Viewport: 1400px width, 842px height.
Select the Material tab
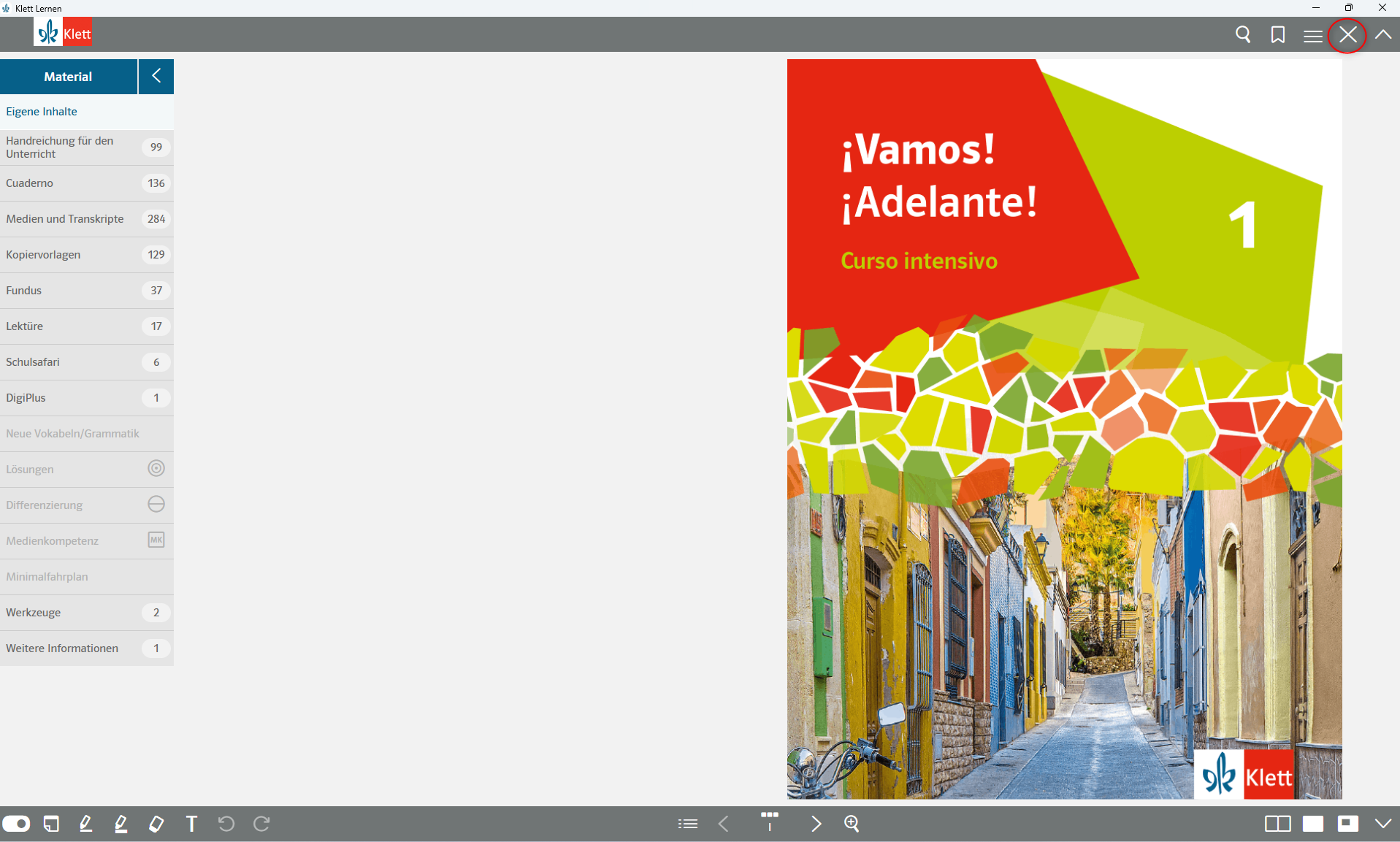coord(69,77)
